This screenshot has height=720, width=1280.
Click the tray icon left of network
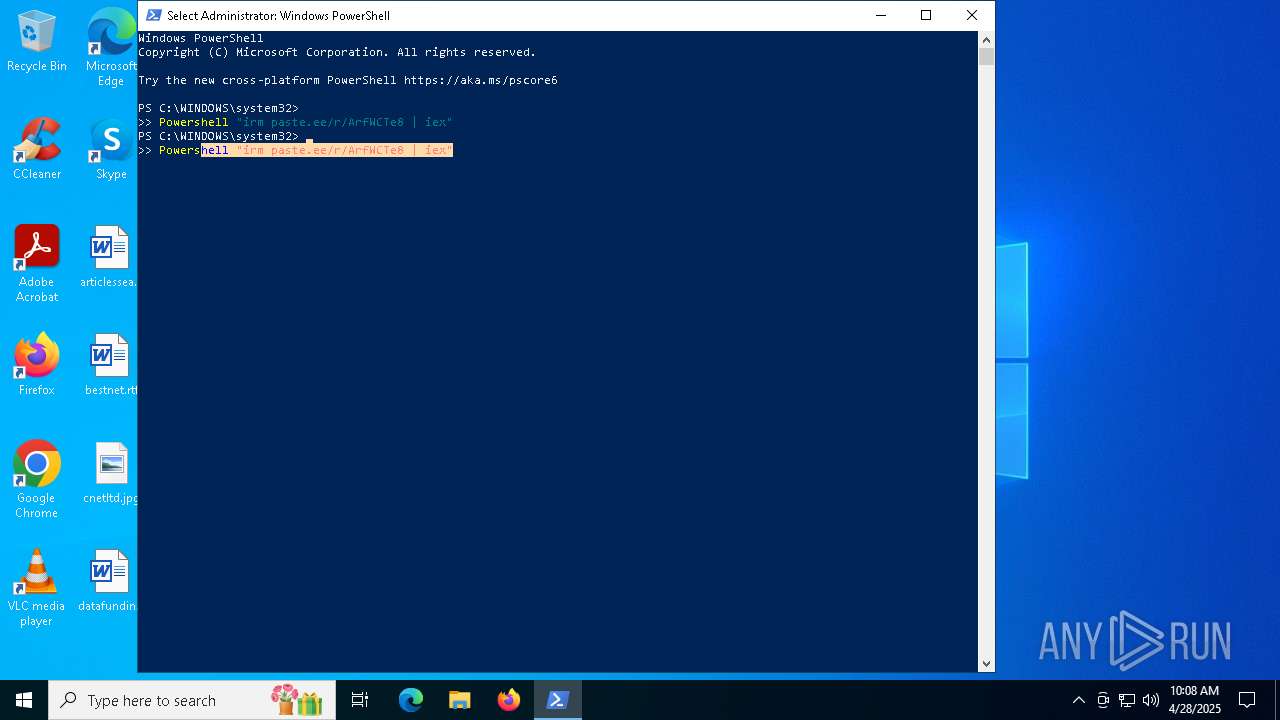[x=1103, y=700]
